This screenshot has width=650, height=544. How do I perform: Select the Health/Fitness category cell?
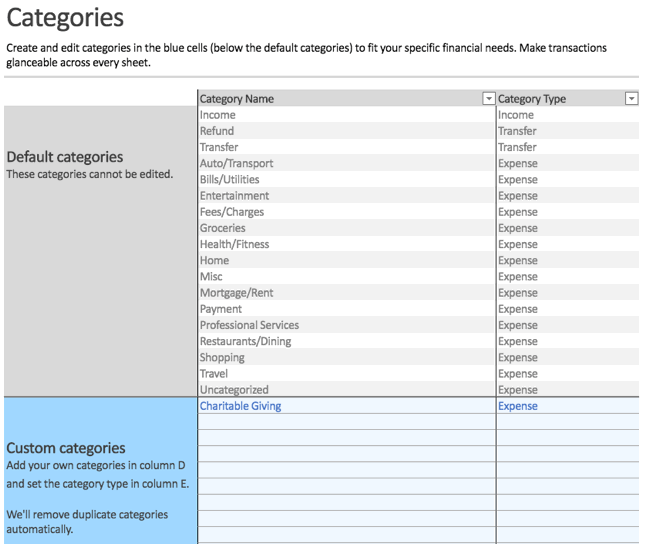(234, 244)
